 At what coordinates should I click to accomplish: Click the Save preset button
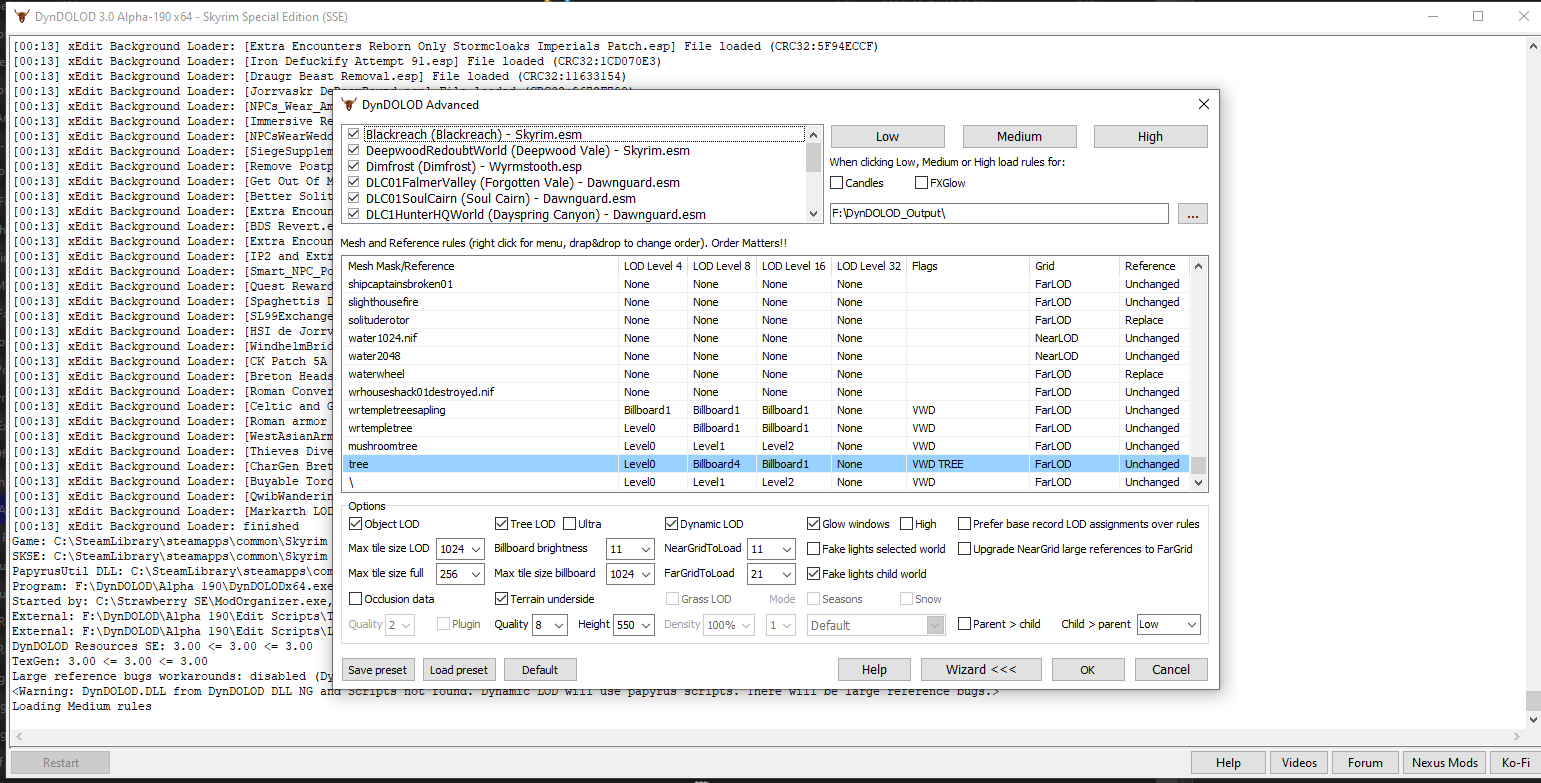tap(378, 670)
